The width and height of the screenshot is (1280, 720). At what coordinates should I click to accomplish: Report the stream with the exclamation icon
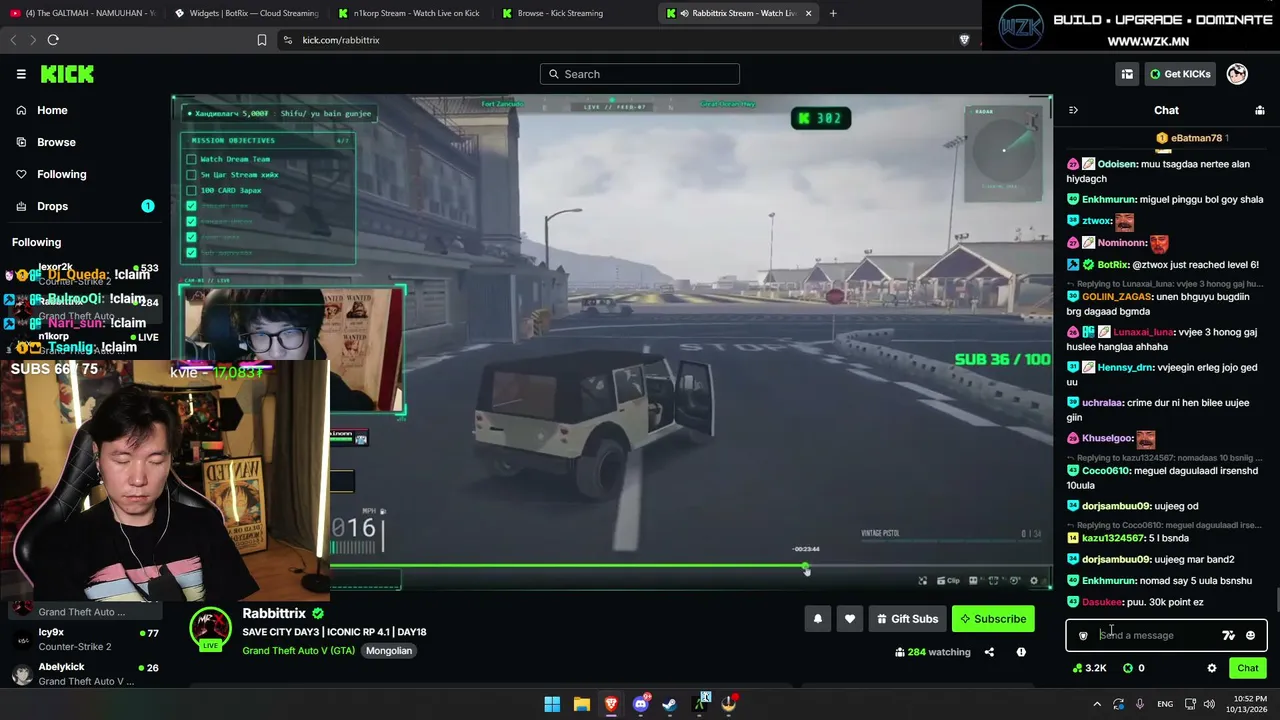pos(1021,652)
